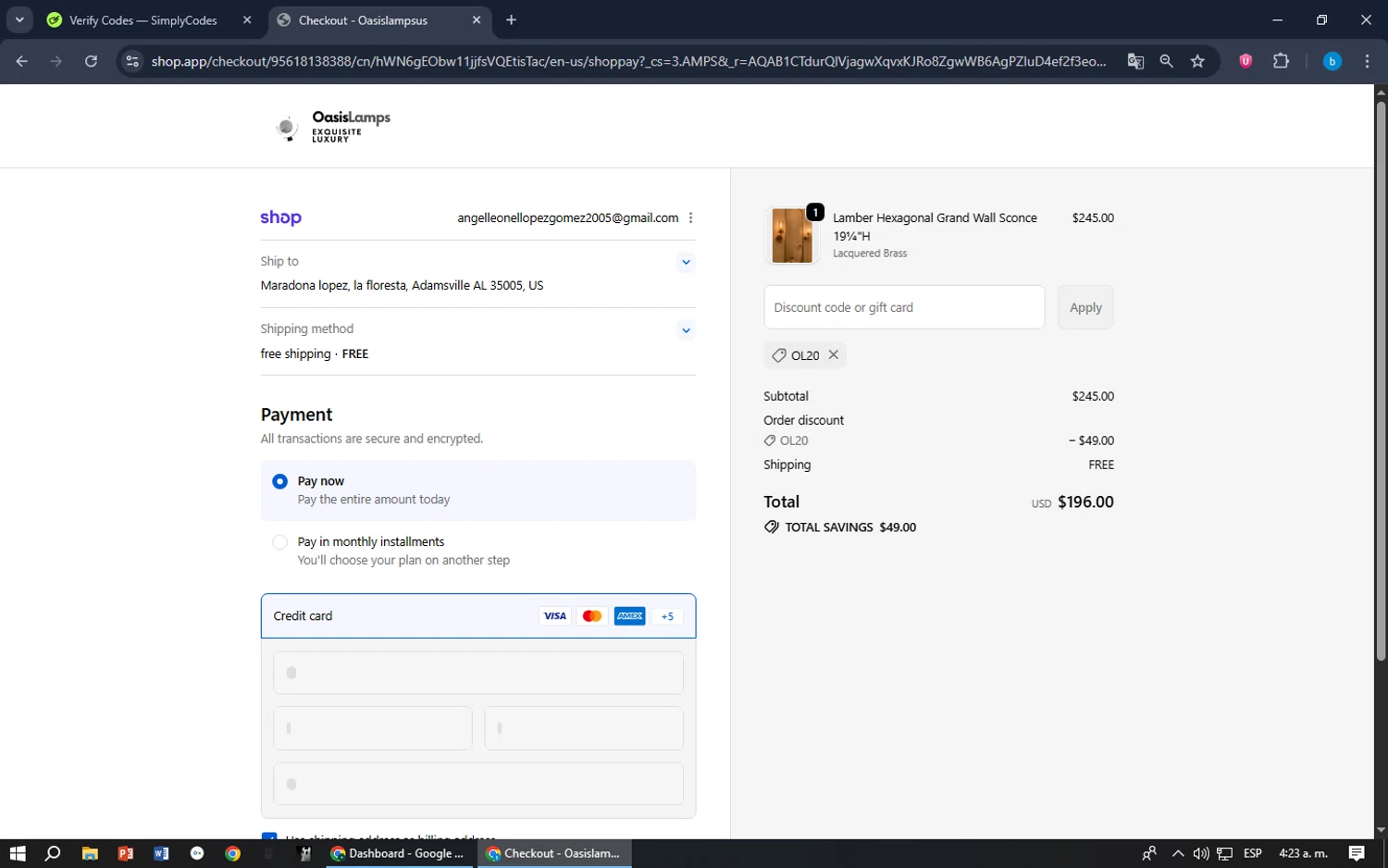1388x868 pixels.
Task: Toggle the billing address checkbox
Action: tap(269, 837)
